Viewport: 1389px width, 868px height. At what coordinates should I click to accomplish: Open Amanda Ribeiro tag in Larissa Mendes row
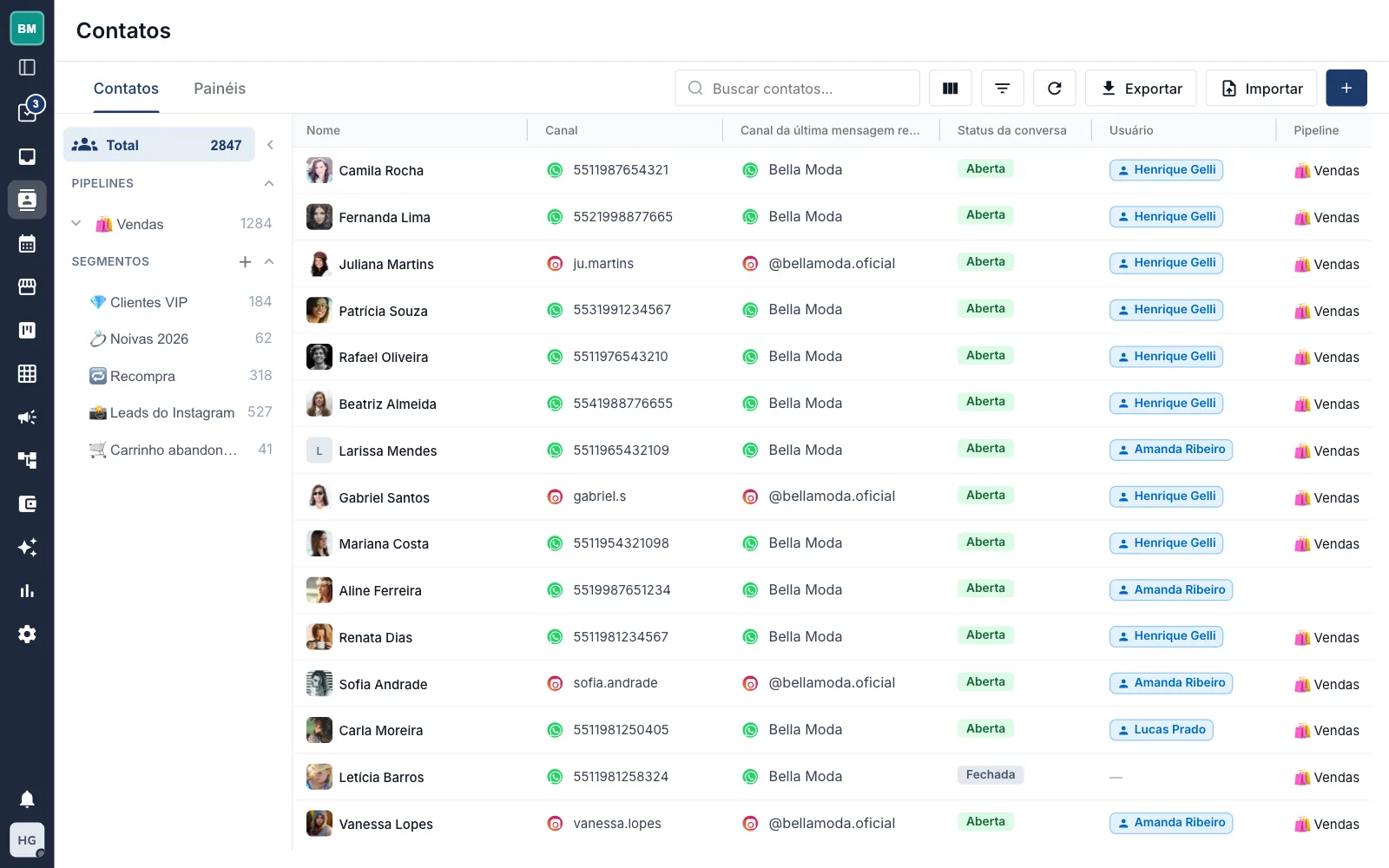(x=1171, y=450)
